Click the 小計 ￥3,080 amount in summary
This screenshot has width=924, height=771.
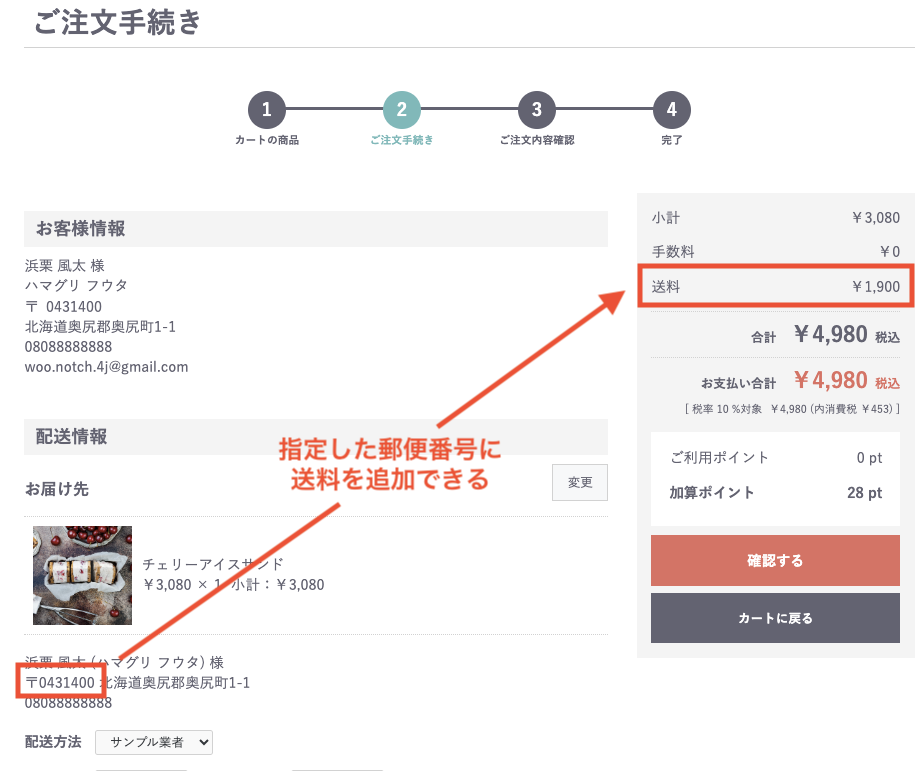876,218
